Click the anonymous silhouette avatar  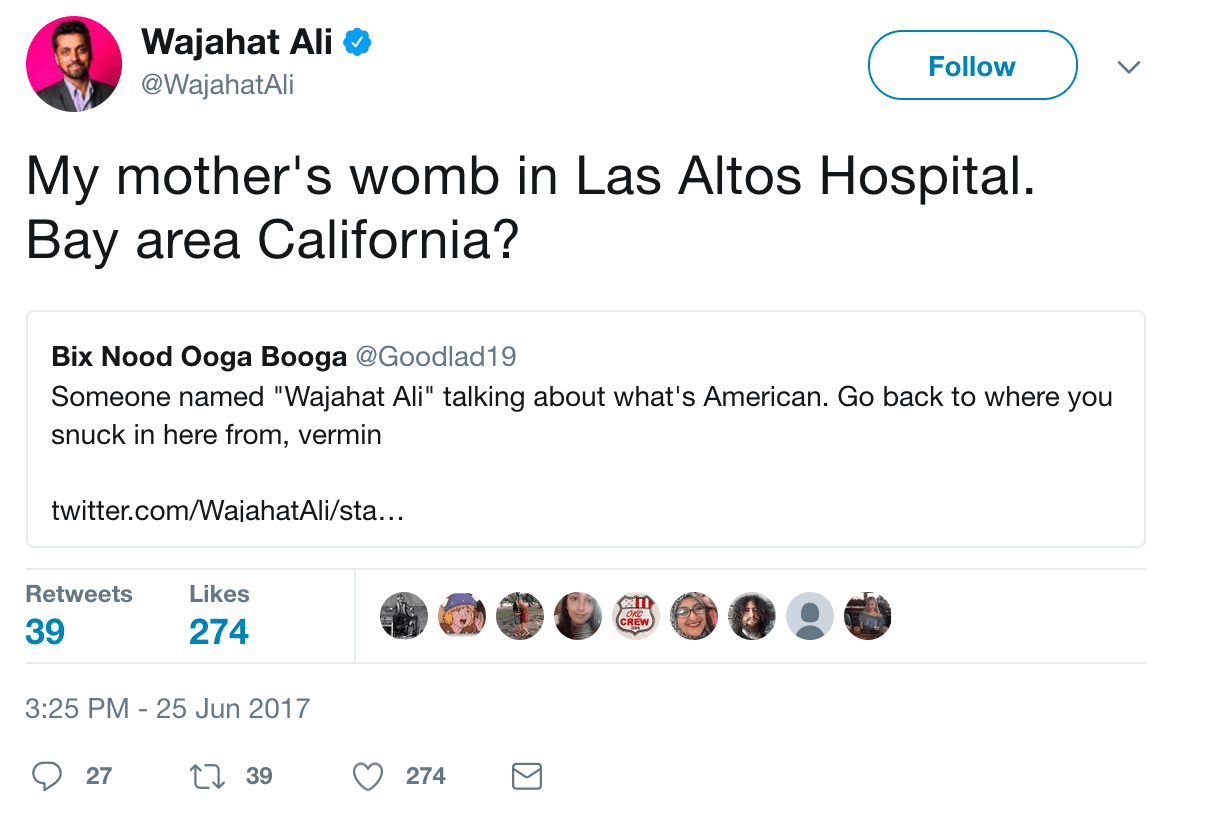810,616
